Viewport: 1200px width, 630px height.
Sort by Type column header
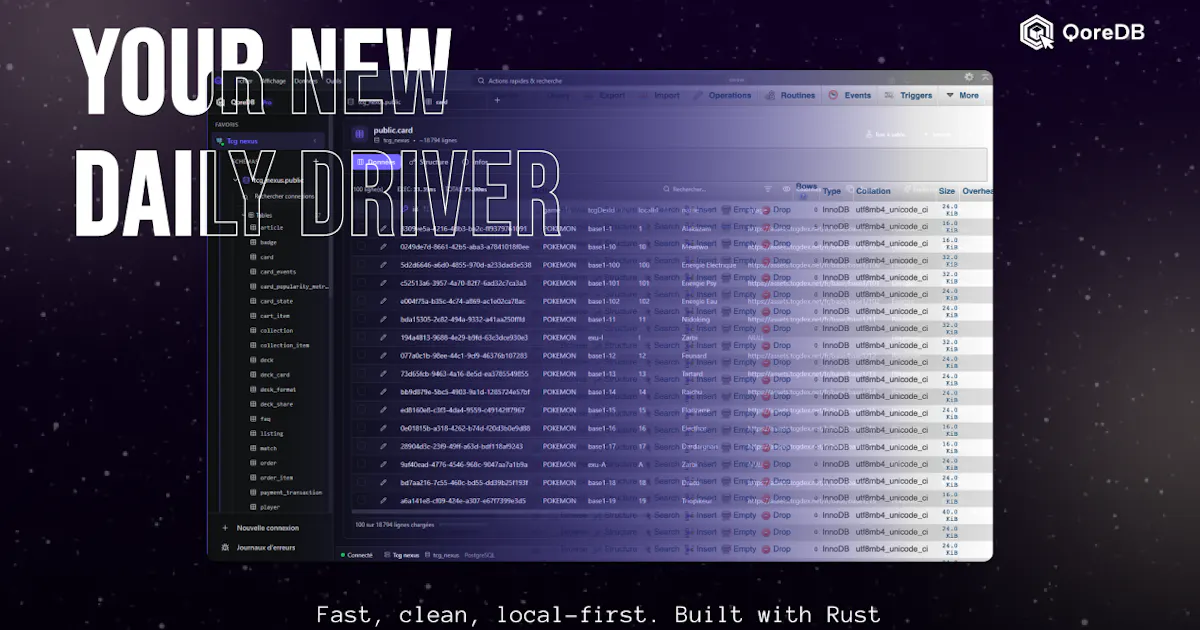831,191
